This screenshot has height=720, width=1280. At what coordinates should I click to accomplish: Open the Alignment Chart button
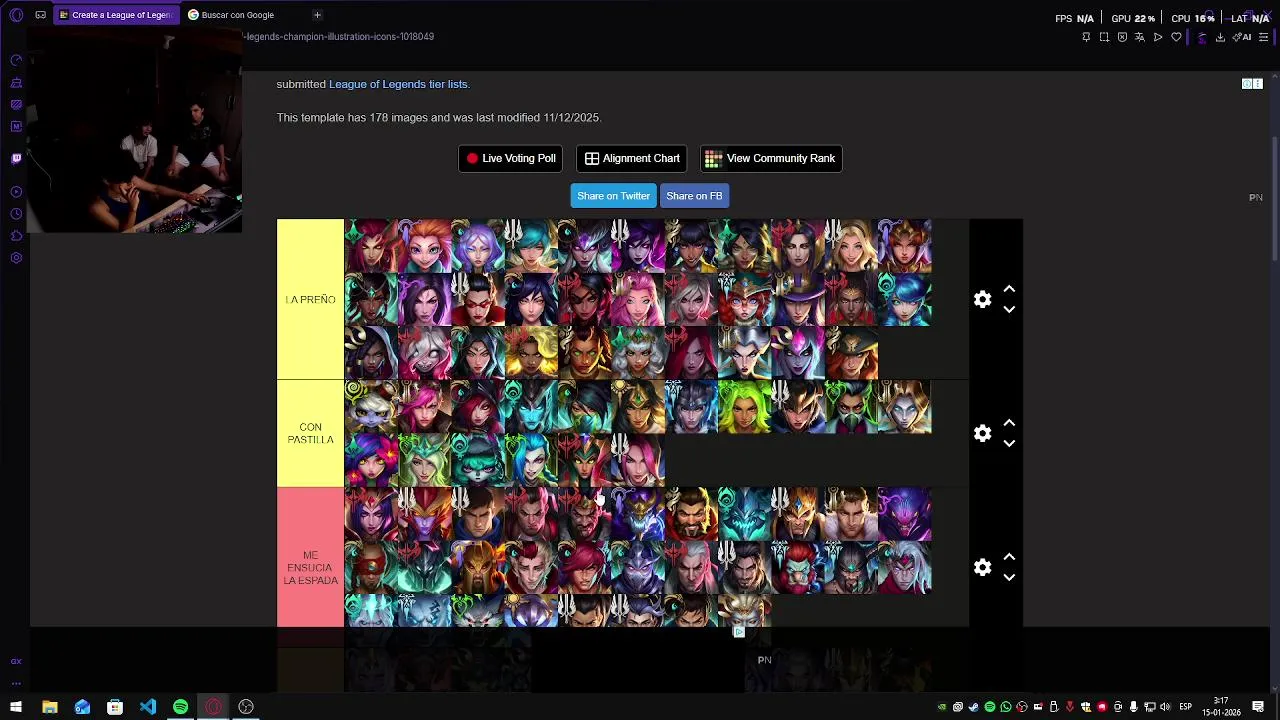coord(631,158)
